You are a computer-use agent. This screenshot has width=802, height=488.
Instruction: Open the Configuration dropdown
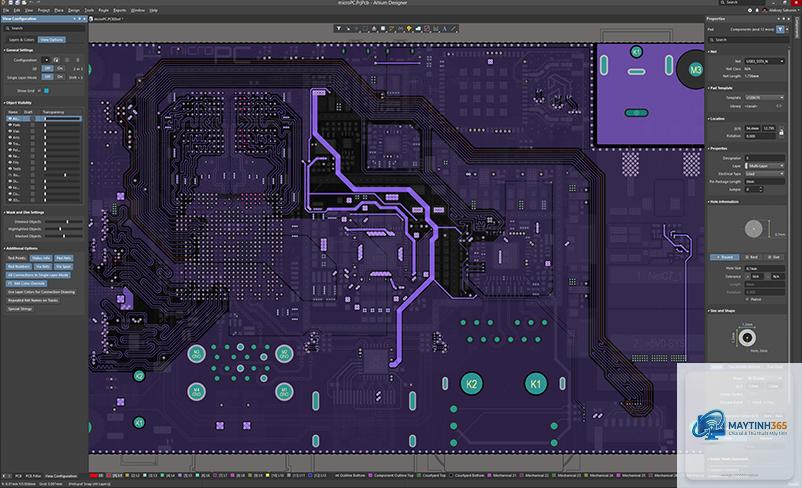45,60
